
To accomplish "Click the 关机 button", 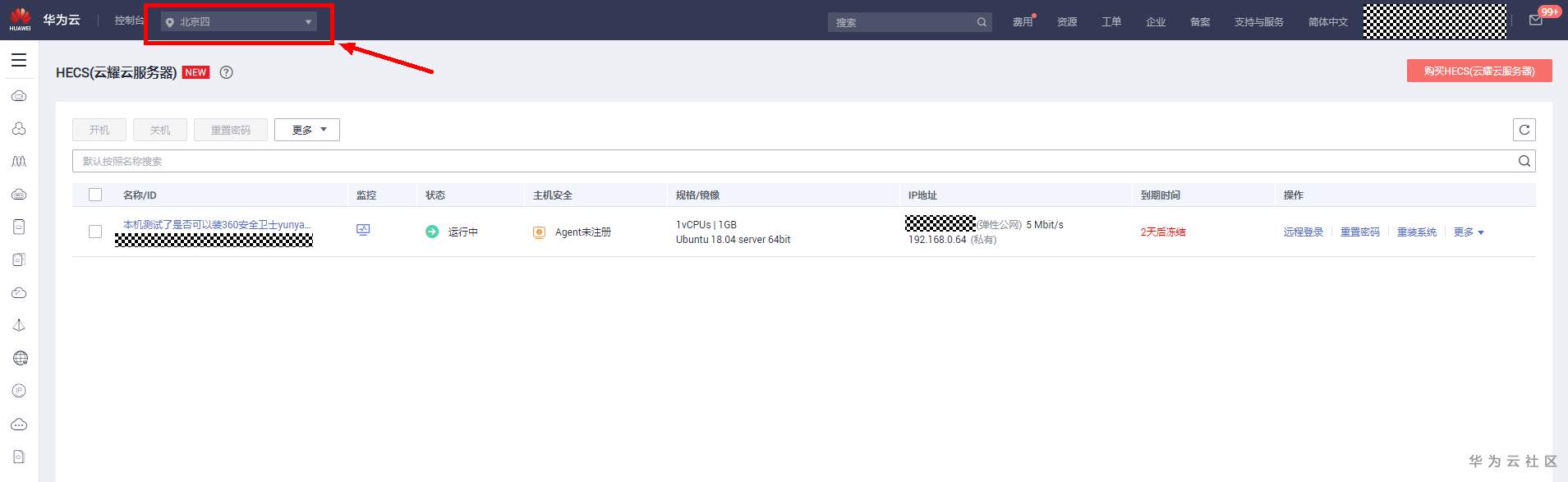I will pyautogui.click(x=160, y=130).
